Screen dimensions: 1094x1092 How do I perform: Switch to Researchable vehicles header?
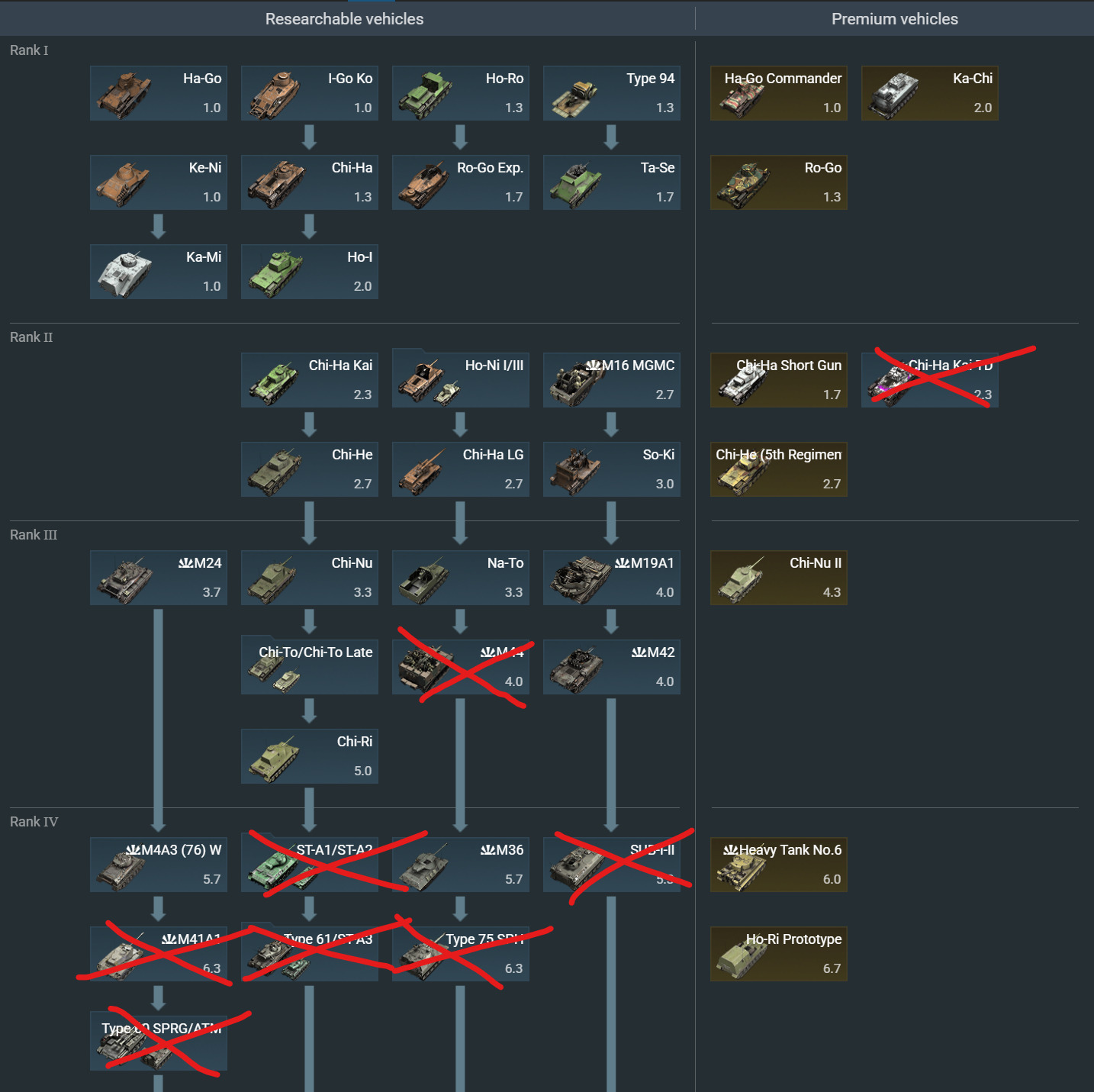(344, 19)
